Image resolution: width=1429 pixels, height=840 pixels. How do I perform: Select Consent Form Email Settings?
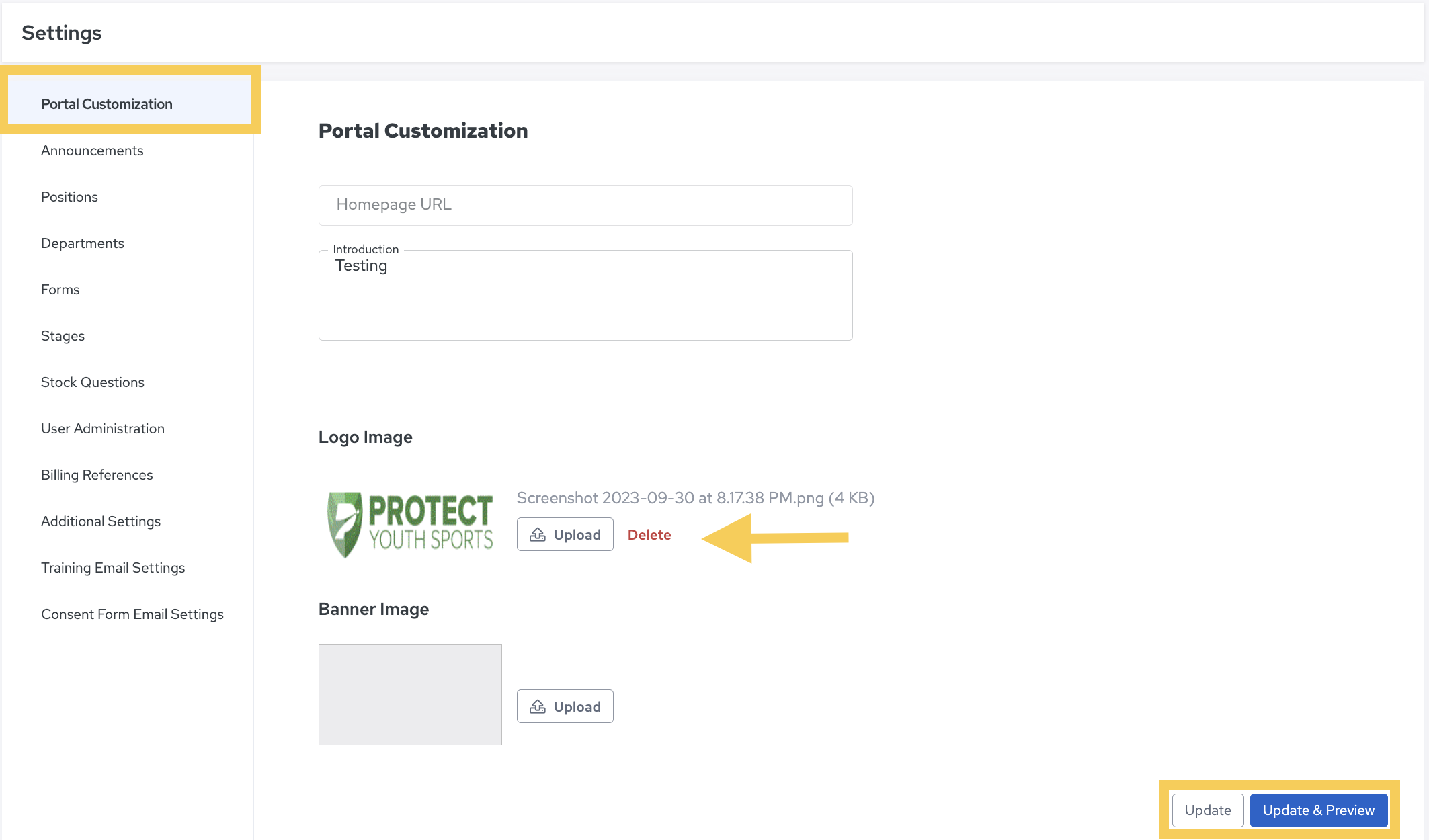(132, 614)
